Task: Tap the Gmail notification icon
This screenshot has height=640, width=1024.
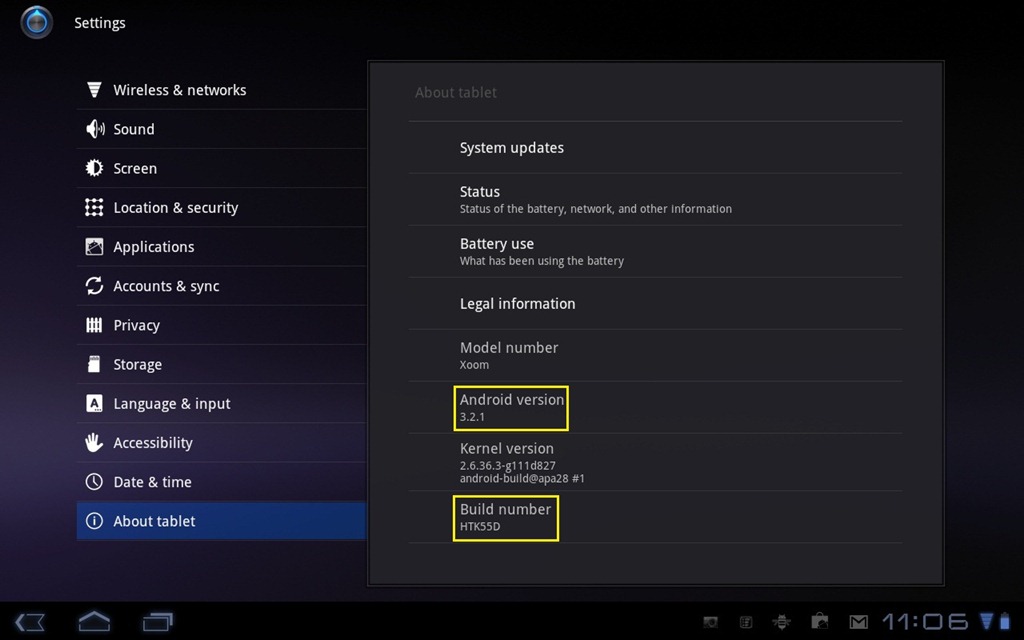Action: [x=858, y=621]
